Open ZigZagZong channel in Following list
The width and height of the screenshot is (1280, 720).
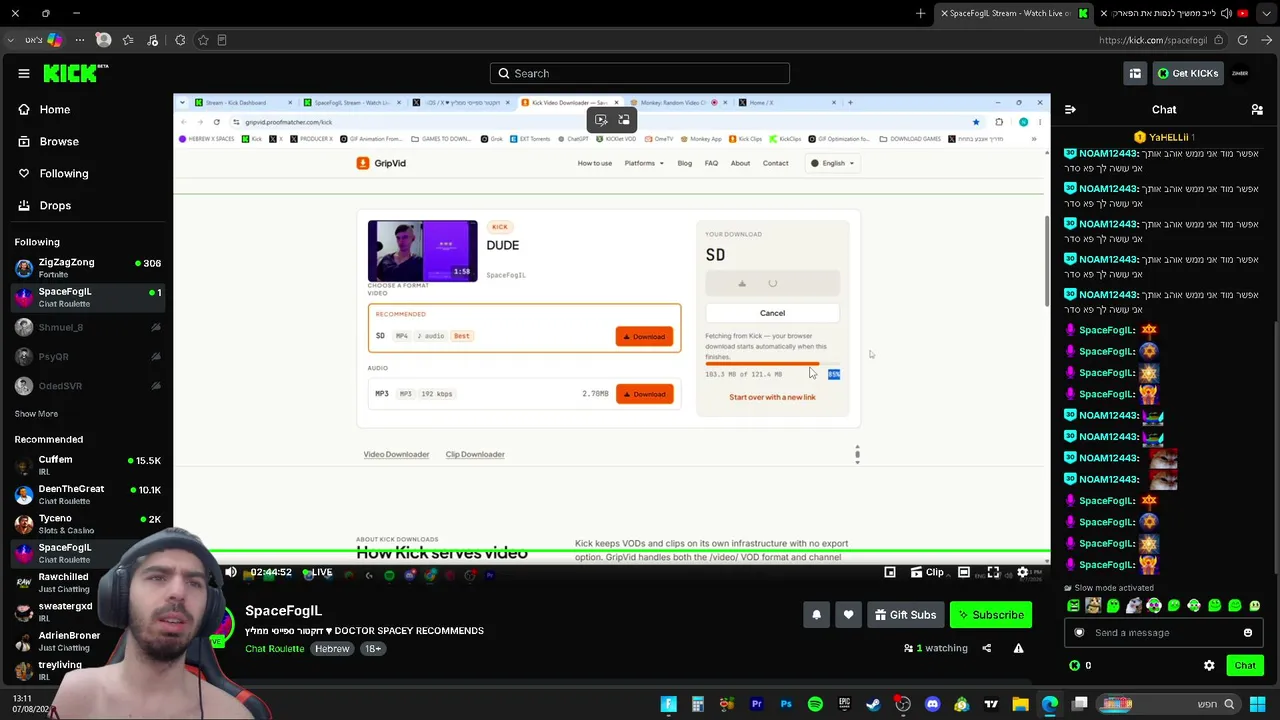pyautogui.click(x=87, y=268)
